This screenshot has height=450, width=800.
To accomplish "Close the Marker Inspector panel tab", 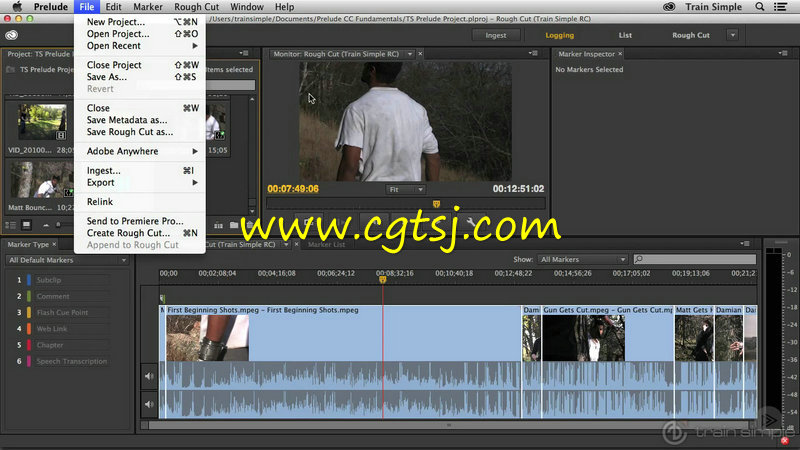I will coord(620,54).
